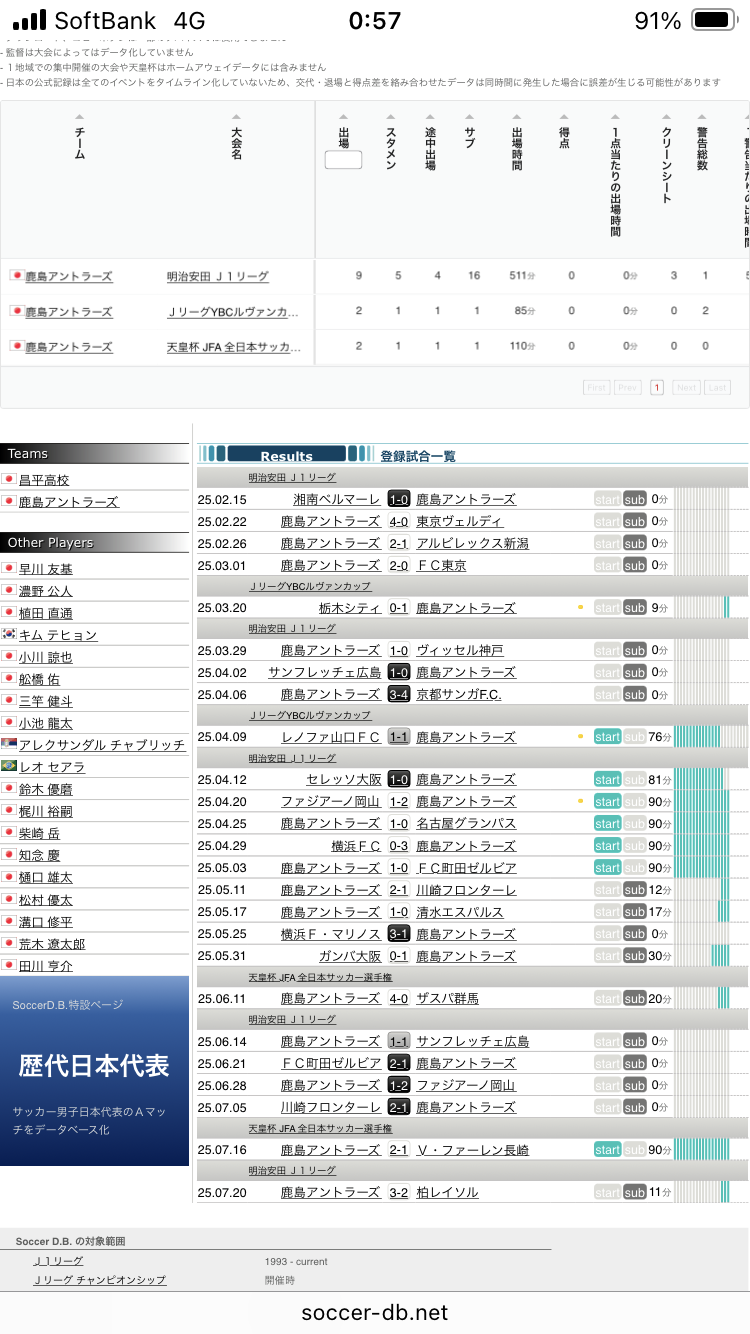The image size is (750, 1334).
Task: Open the player page for 鈴木 優磨
Action: [x=46, y=789]
